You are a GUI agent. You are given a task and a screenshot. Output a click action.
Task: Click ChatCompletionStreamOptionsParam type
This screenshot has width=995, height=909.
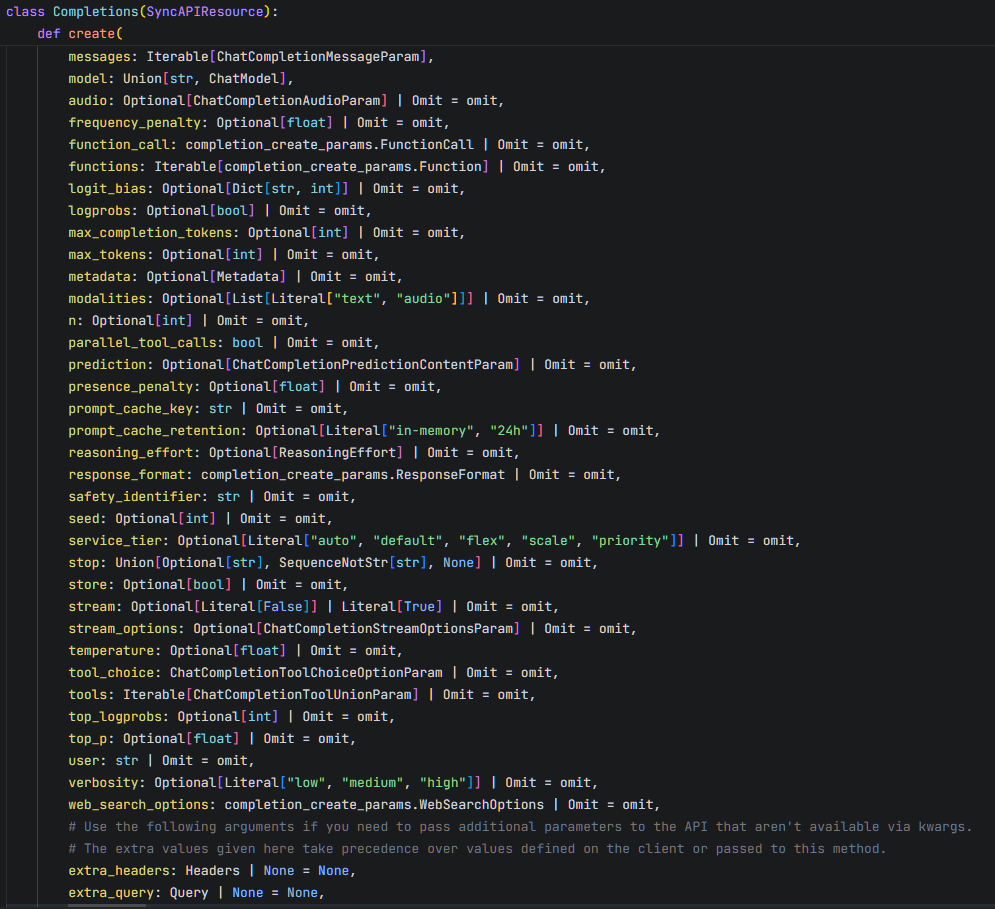coord(389,628)
